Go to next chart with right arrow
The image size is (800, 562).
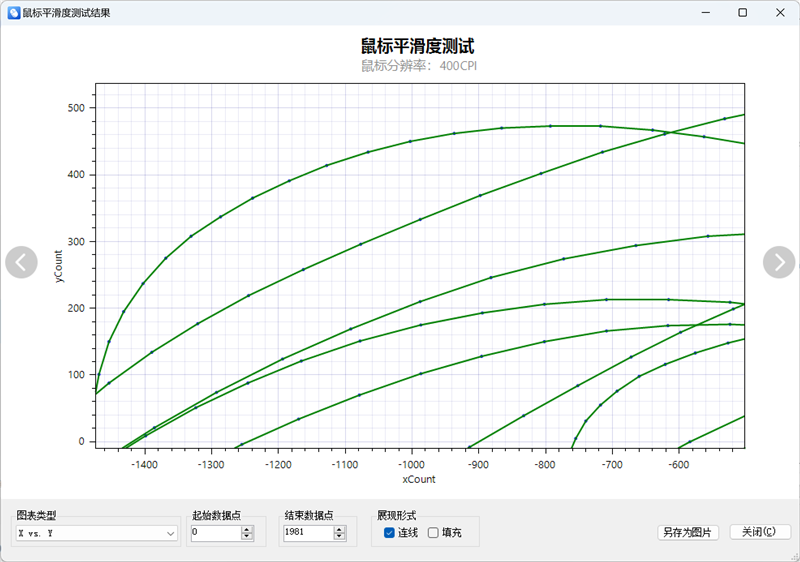(x=779, y=262)
